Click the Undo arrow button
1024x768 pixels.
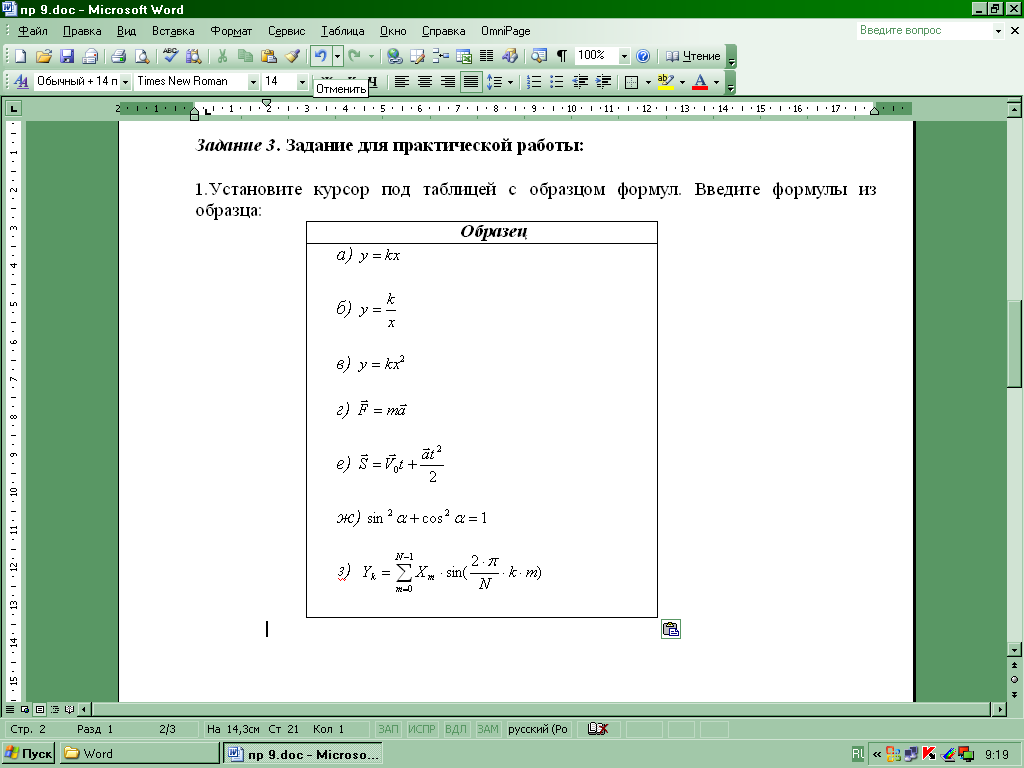pos(321,56)
